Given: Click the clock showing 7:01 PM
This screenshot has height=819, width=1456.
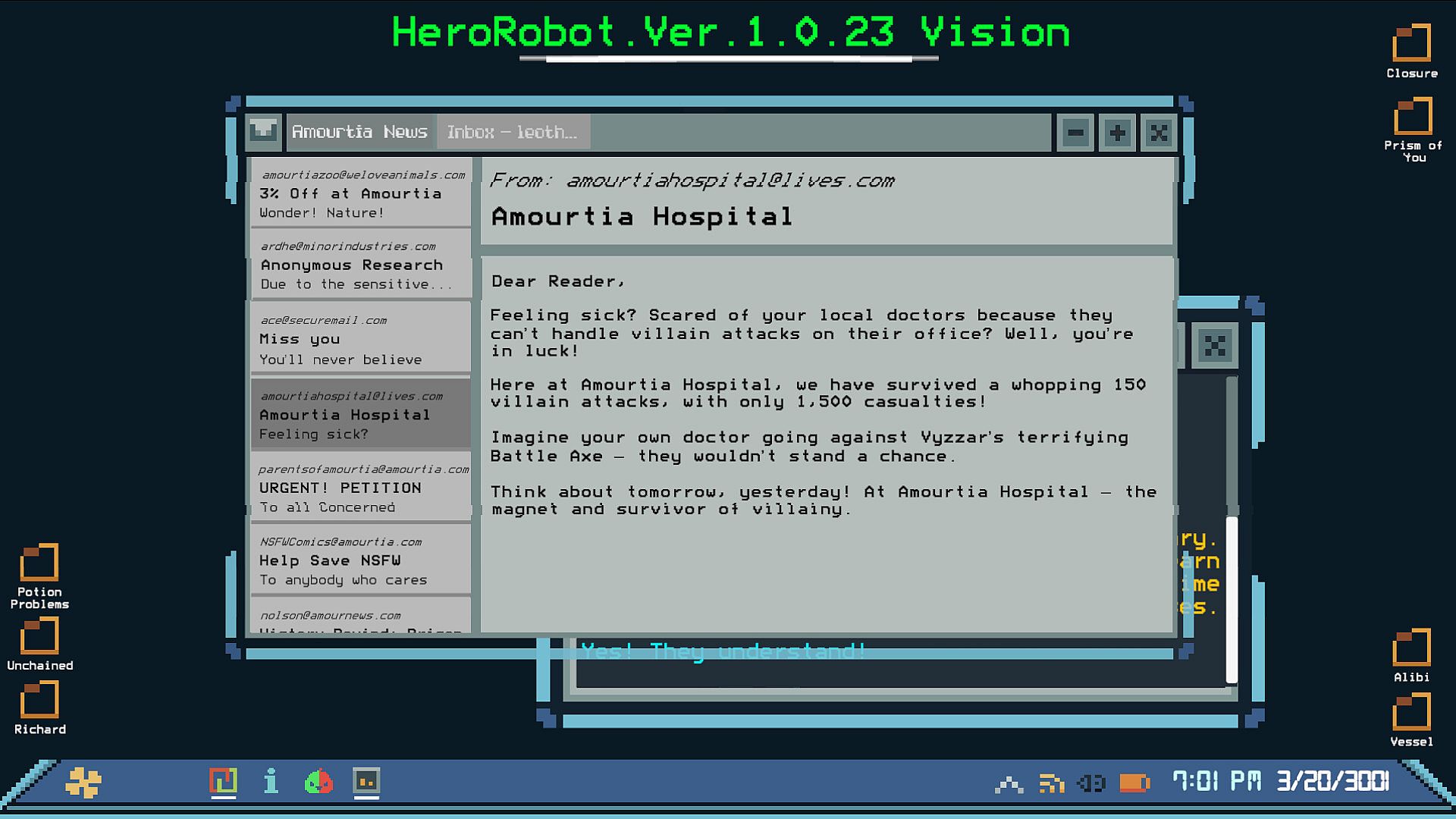Looking at the screenshot, I should pyautogui.click(x=1216, y=781).
